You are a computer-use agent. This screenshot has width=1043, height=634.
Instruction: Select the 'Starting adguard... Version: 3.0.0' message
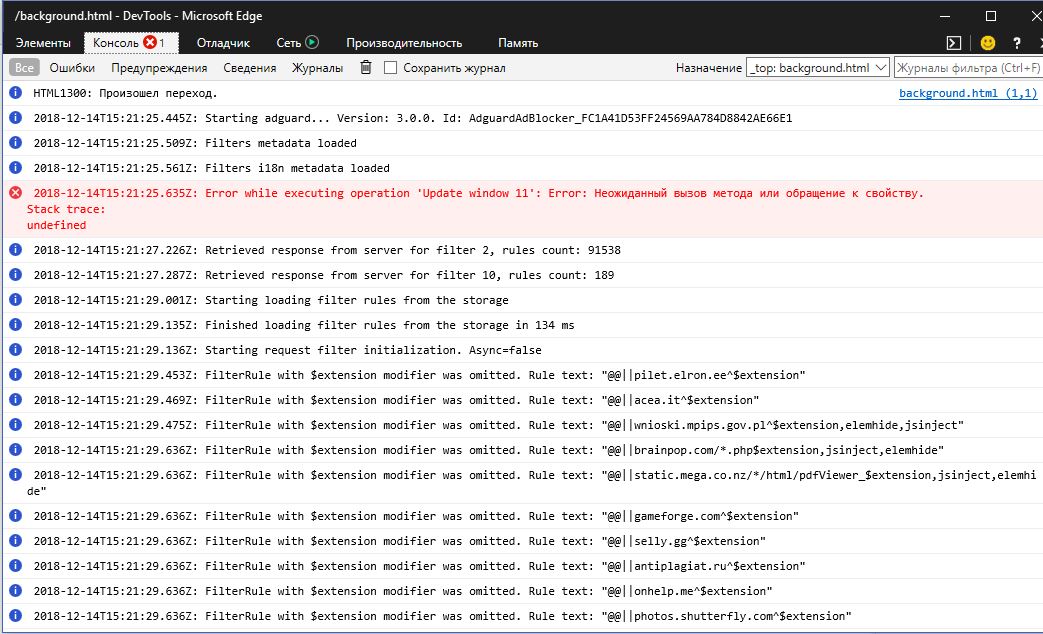[412, 118]
